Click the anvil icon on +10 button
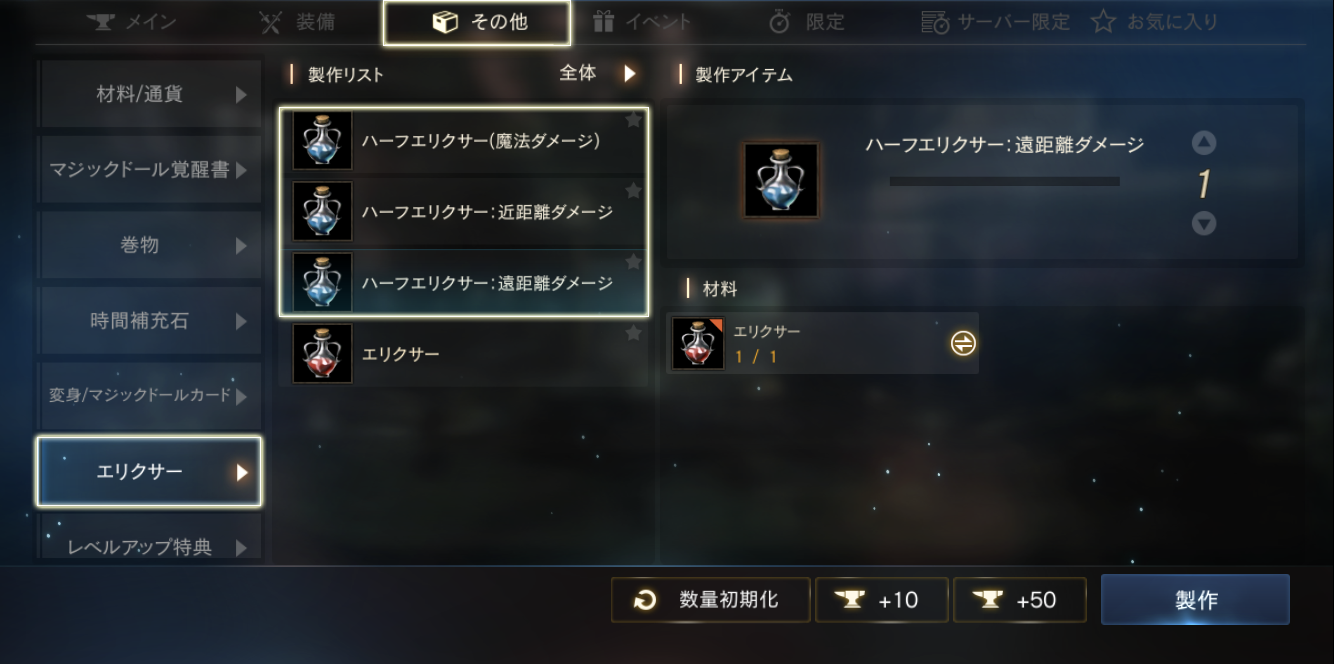The width and height of the screenshot is (1334, 664). point(849,600)
